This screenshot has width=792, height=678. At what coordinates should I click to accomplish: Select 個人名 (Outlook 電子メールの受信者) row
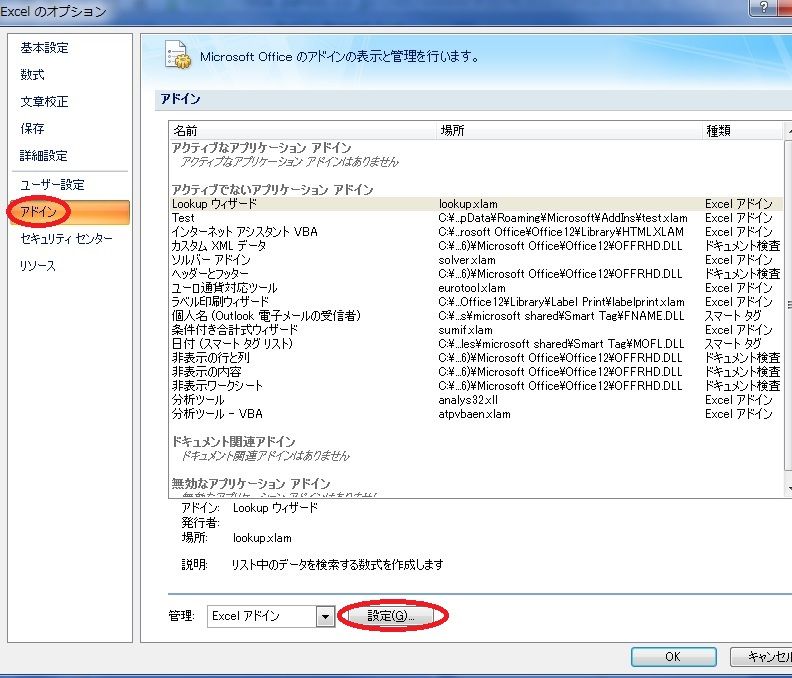pos(476,316)
